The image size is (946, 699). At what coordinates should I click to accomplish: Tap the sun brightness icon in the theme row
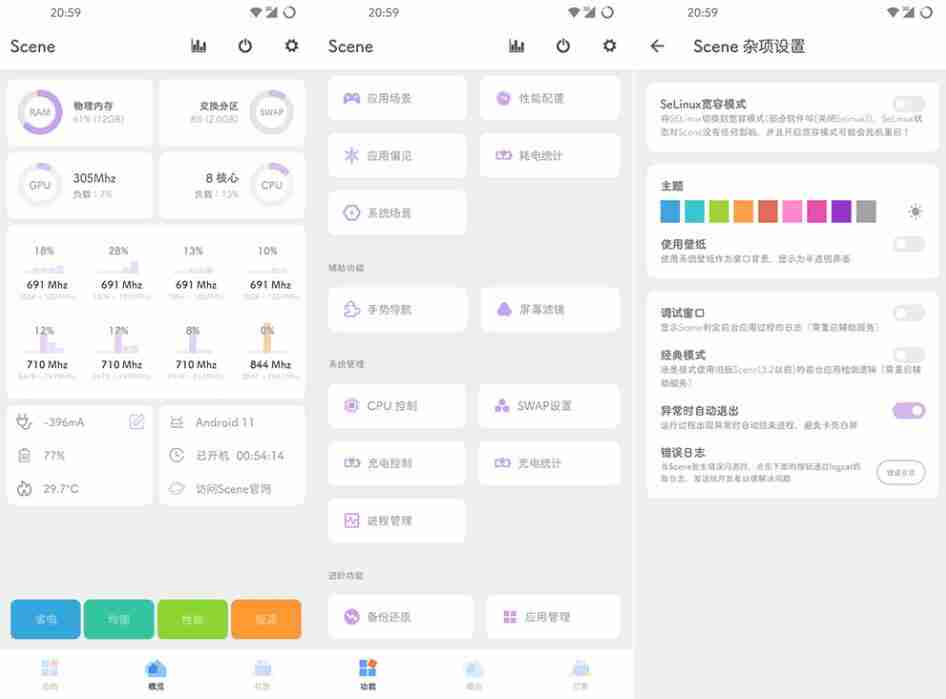pyautogui.click(x=915, y=212)
